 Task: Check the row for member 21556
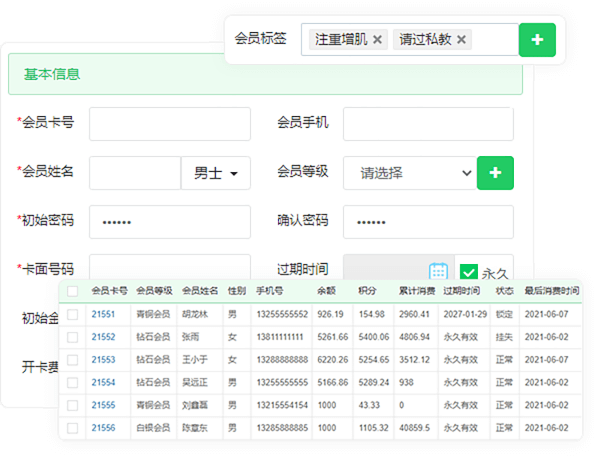(72, 428)
